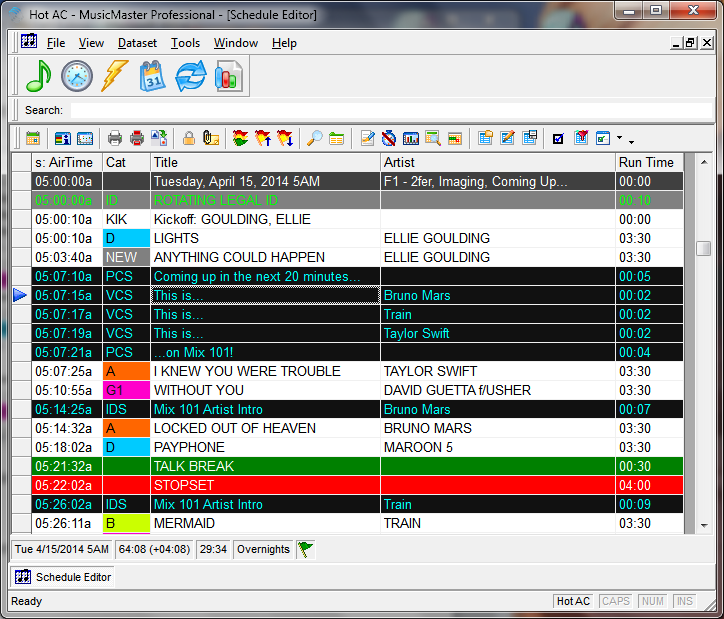This screenshot has width=724, height=619.
Task: Select 'LOCKED OUT OF HEAVEN' title cell
Action: coord(265,428)
